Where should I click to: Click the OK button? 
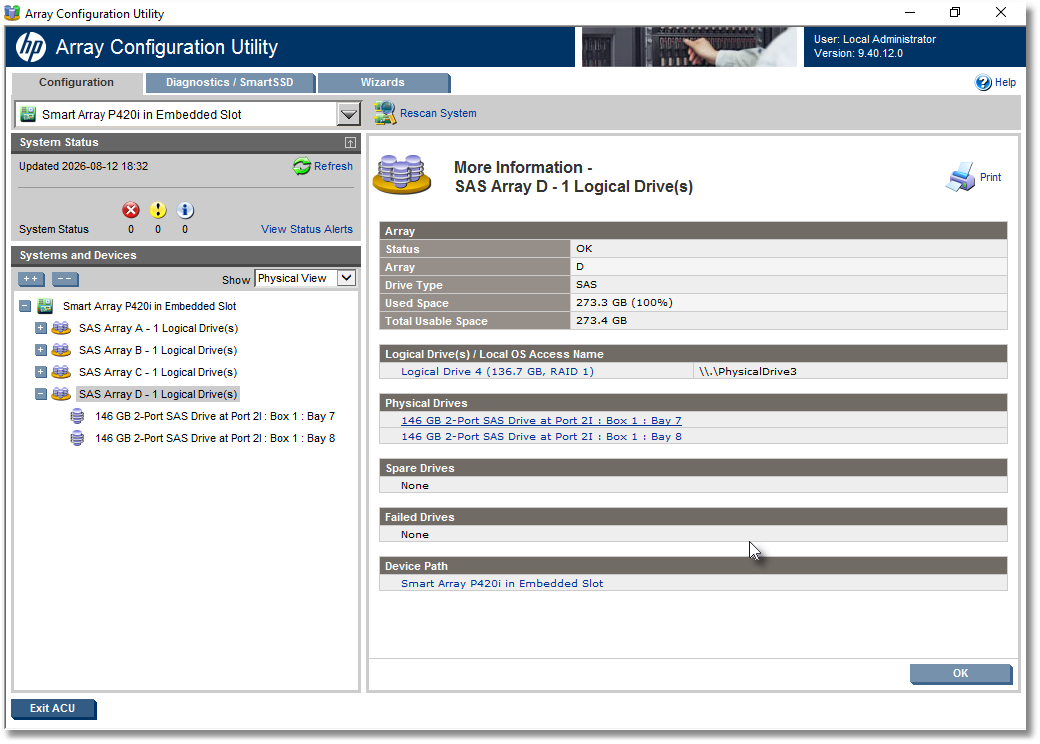(960, 674)
